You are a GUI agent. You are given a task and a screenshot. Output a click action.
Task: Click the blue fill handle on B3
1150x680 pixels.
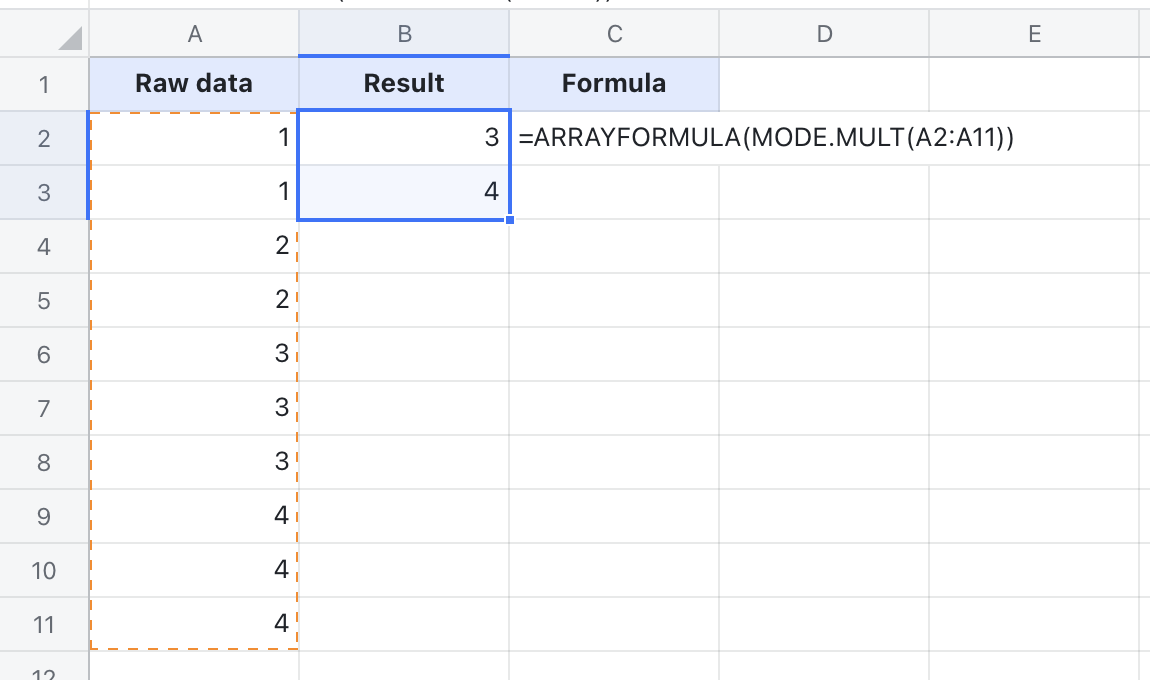click(510, 218)
